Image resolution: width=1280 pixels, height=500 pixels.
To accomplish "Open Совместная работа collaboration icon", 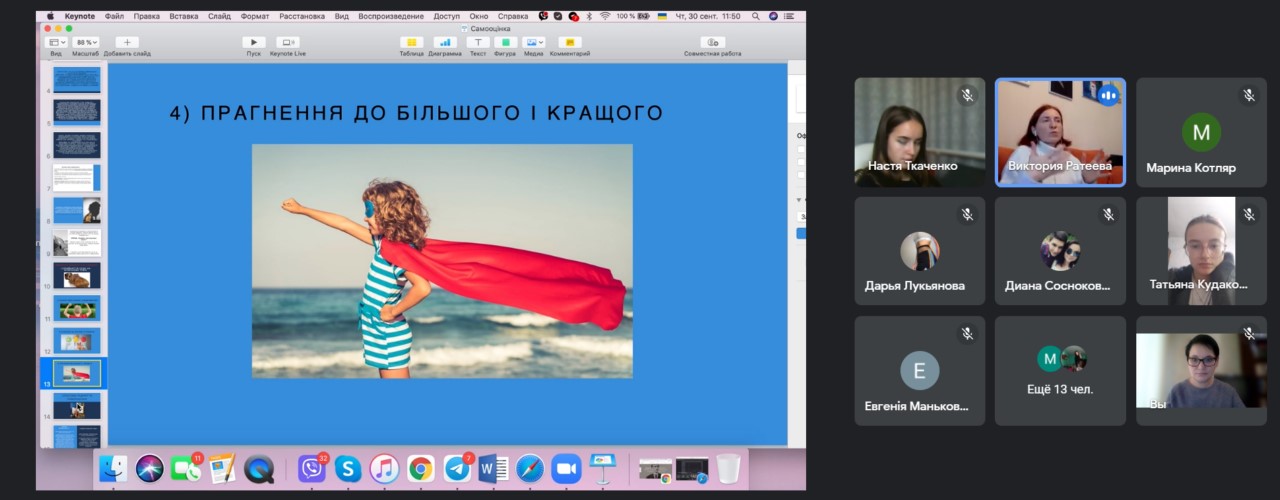I will point(712,43).
